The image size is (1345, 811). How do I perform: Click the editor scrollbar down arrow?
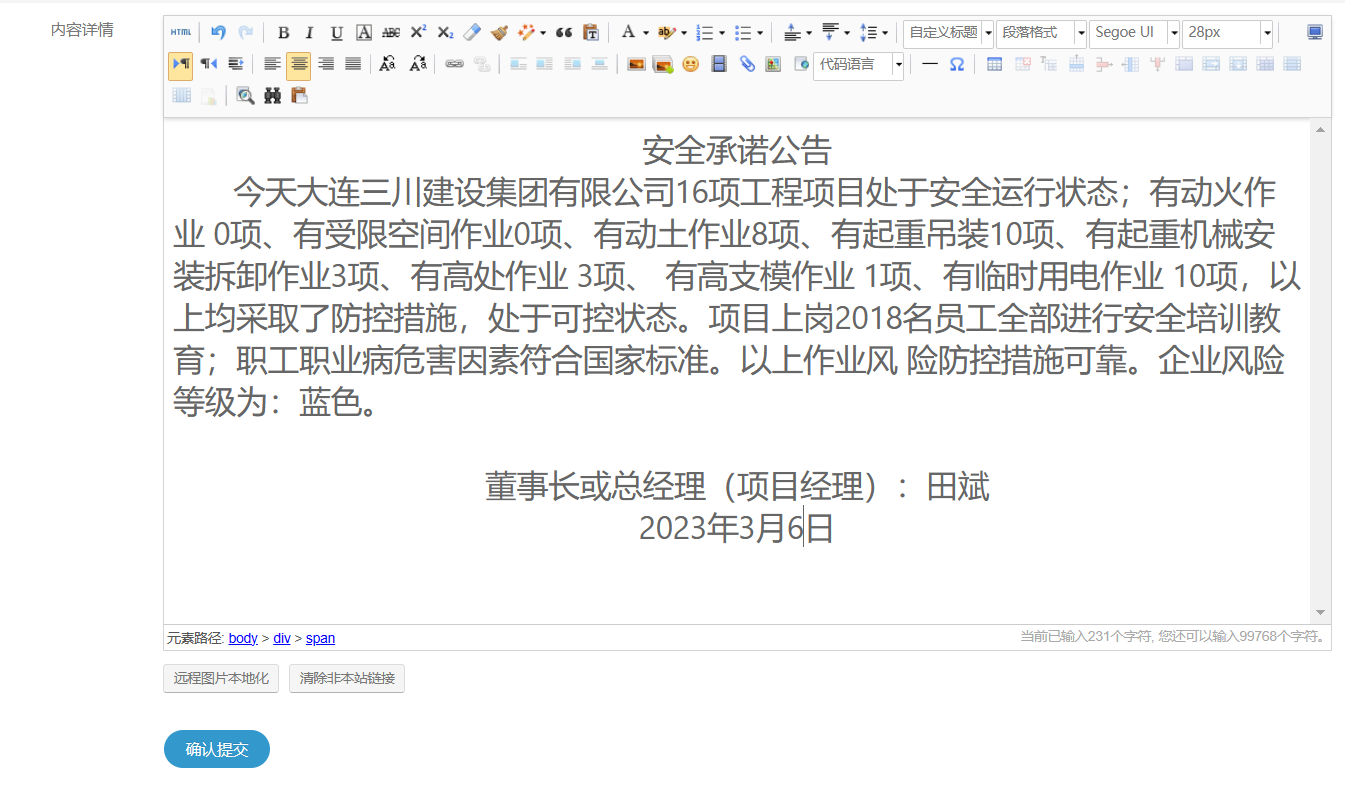1320,612
